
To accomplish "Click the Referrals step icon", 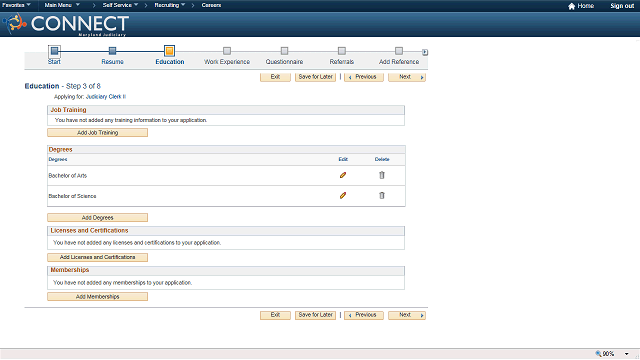I will click(342, 51).
